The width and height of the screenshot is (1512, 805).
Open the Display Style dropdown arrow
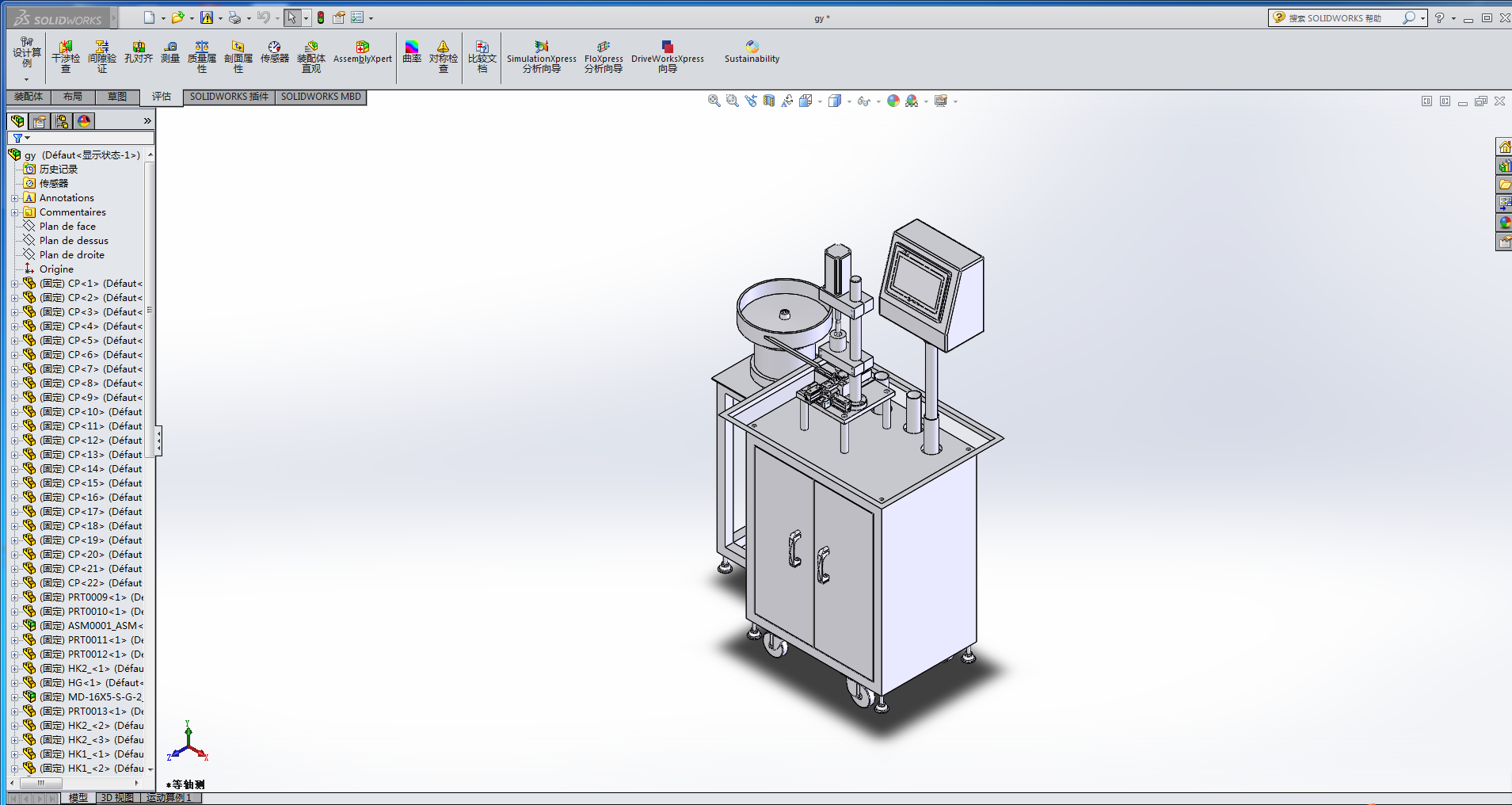pos(848,101)
